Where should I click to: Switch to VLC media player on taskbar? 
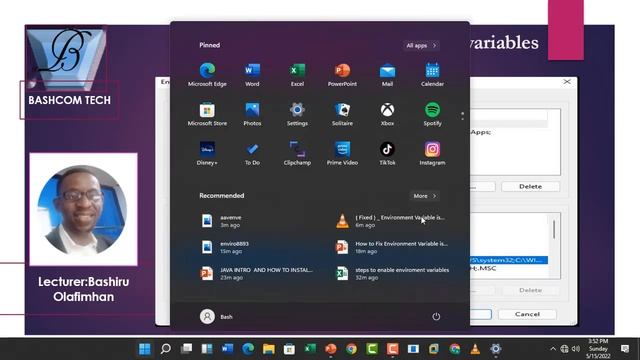point(475,349)
